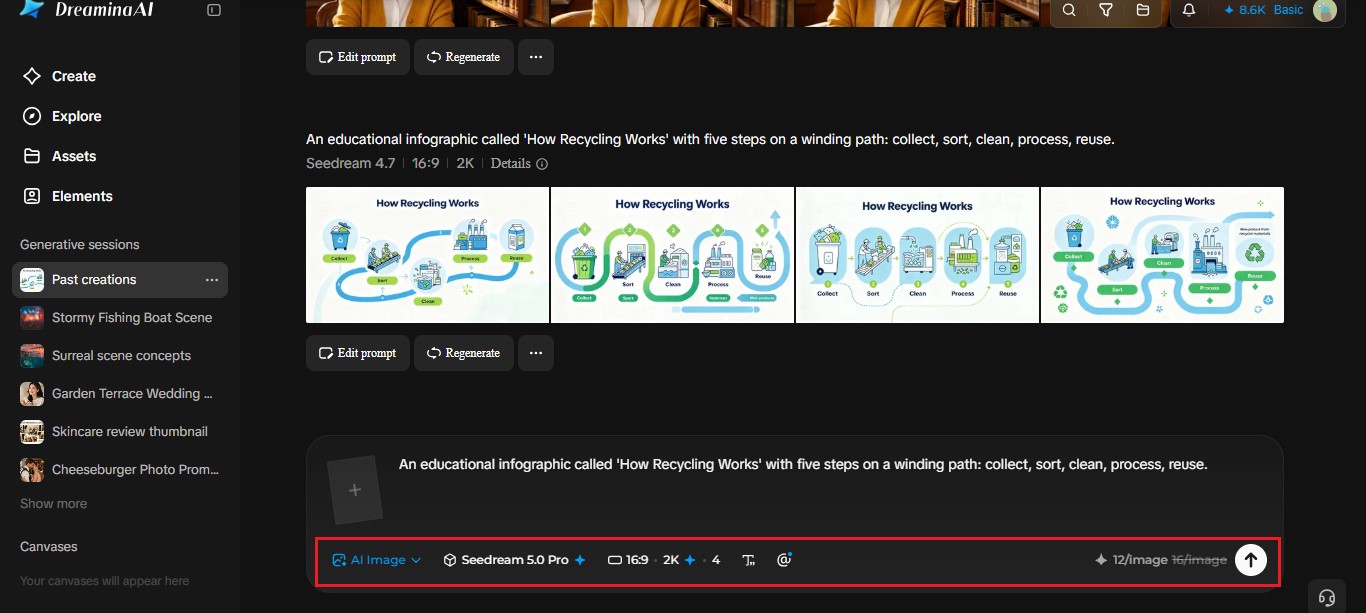Open the Surreal scene concepts session
The width and height of the screenshot is (1366, 613).
point(120,356)
